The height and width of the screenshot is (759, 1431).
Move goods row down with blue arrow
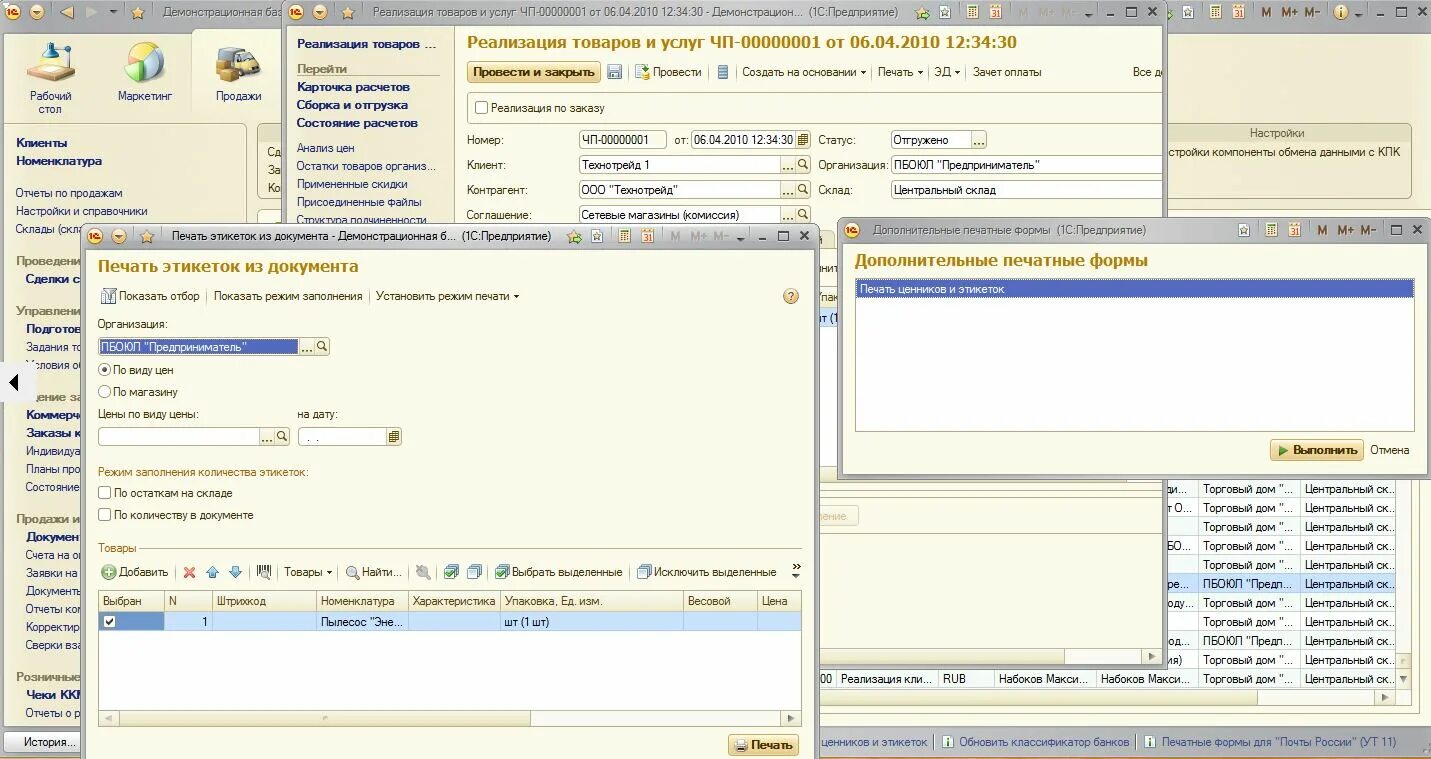click(235, 572)
